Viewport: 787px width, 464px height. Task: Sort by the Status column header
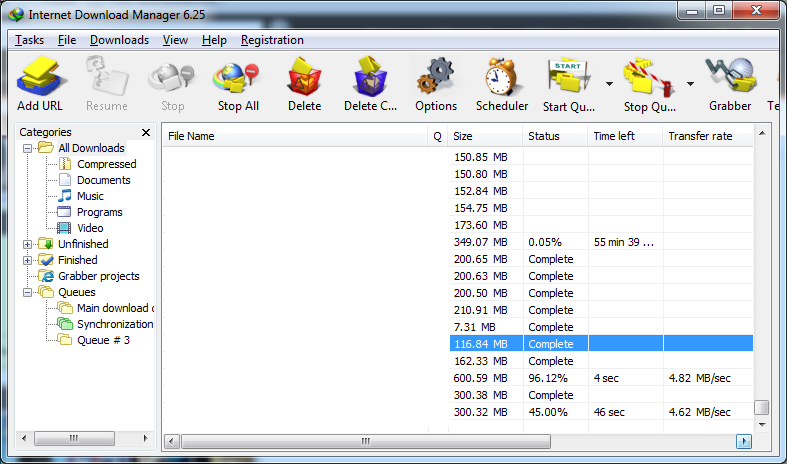[555, 136]
